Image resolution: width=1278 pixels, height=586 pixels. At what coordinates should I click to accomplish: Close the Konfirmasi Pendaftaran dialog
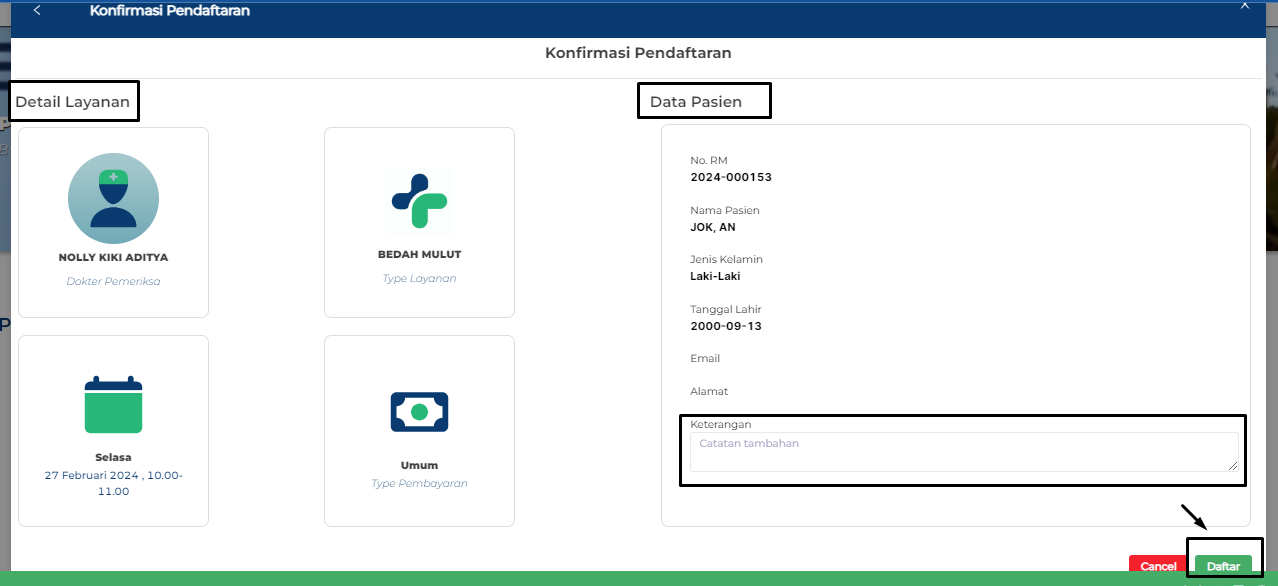pyautogui.click(x=1245, y=5)
